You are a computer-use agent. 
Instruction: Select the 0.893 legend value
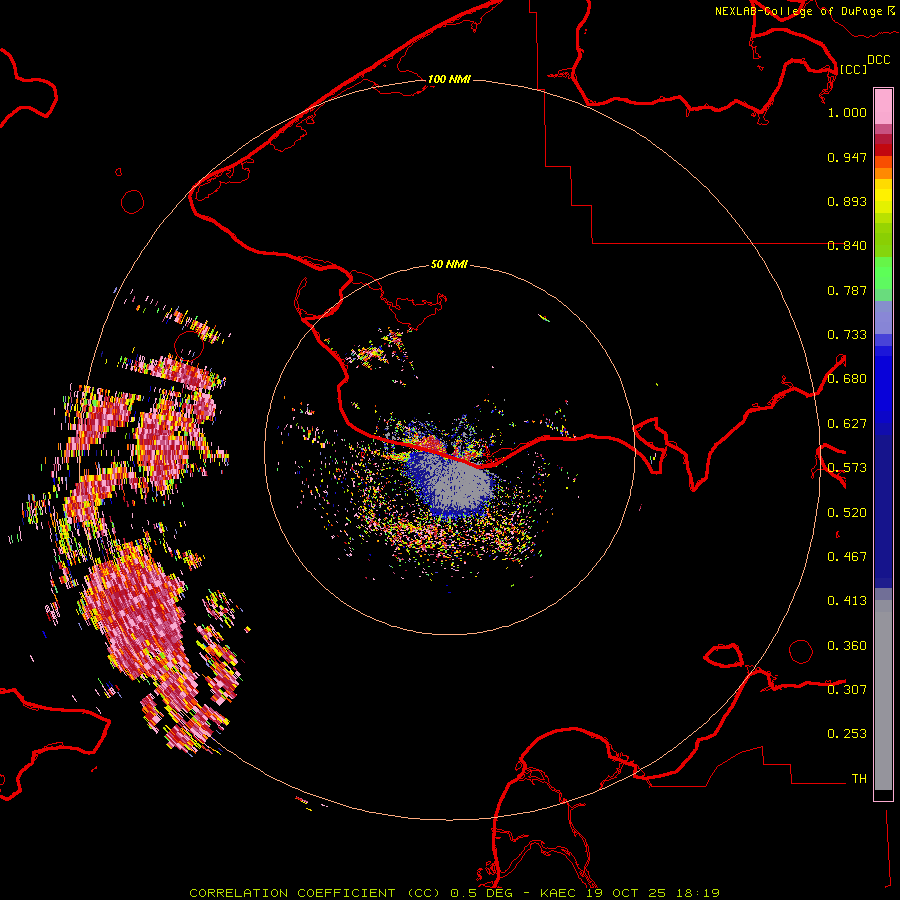coord(847,201)
